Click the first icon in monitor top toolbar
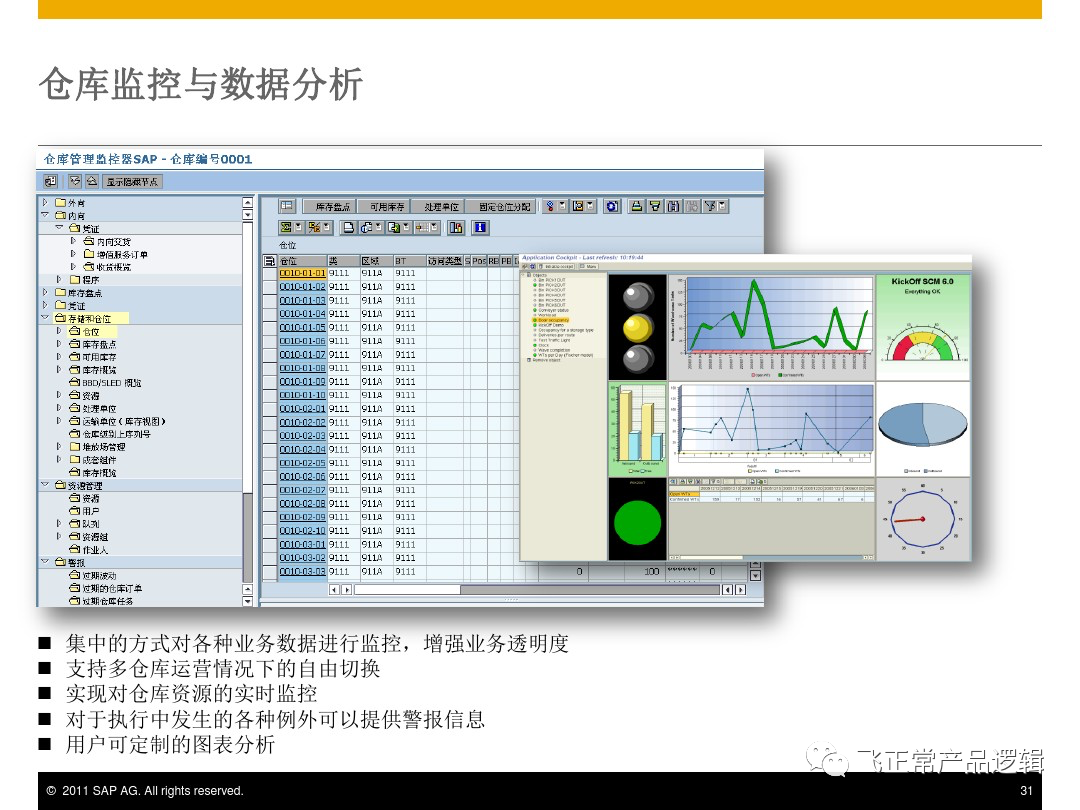Viewport: 1080px width, 810px height. click(50, 181)
